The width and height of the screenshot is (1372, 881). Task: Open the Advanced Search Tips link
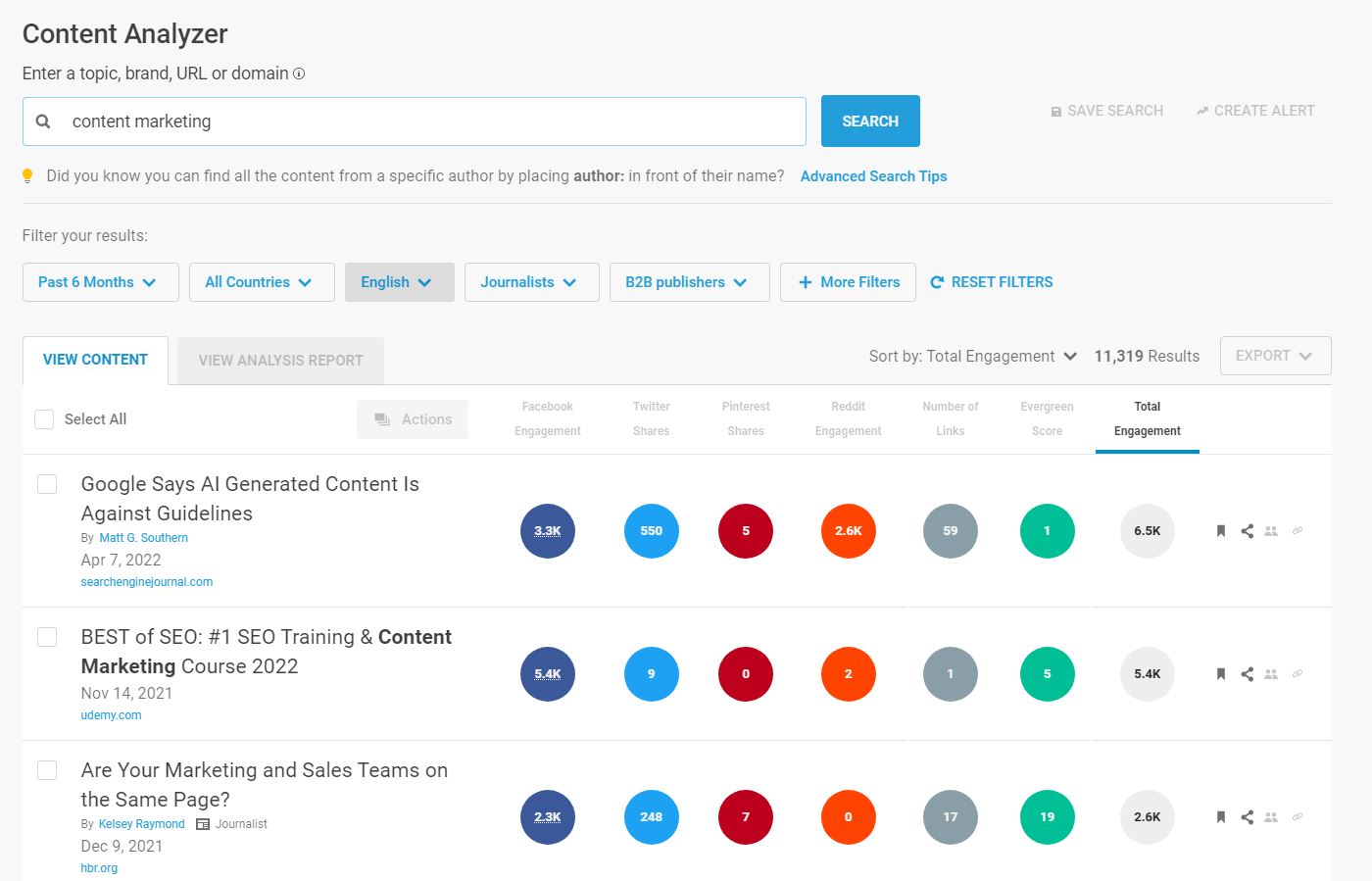(873, 176)
